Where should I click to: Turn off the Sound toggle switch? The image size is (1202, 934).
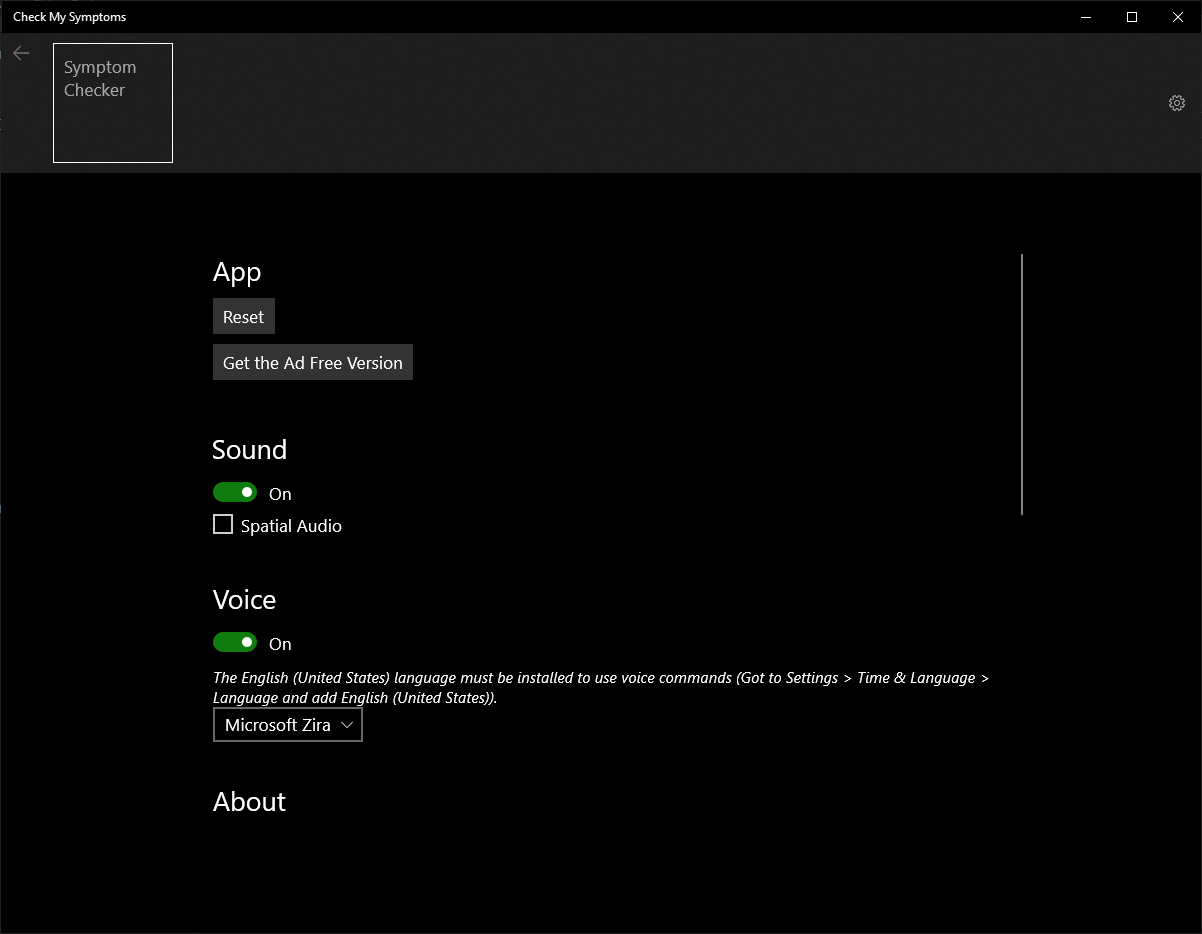(x=235, y=493)
